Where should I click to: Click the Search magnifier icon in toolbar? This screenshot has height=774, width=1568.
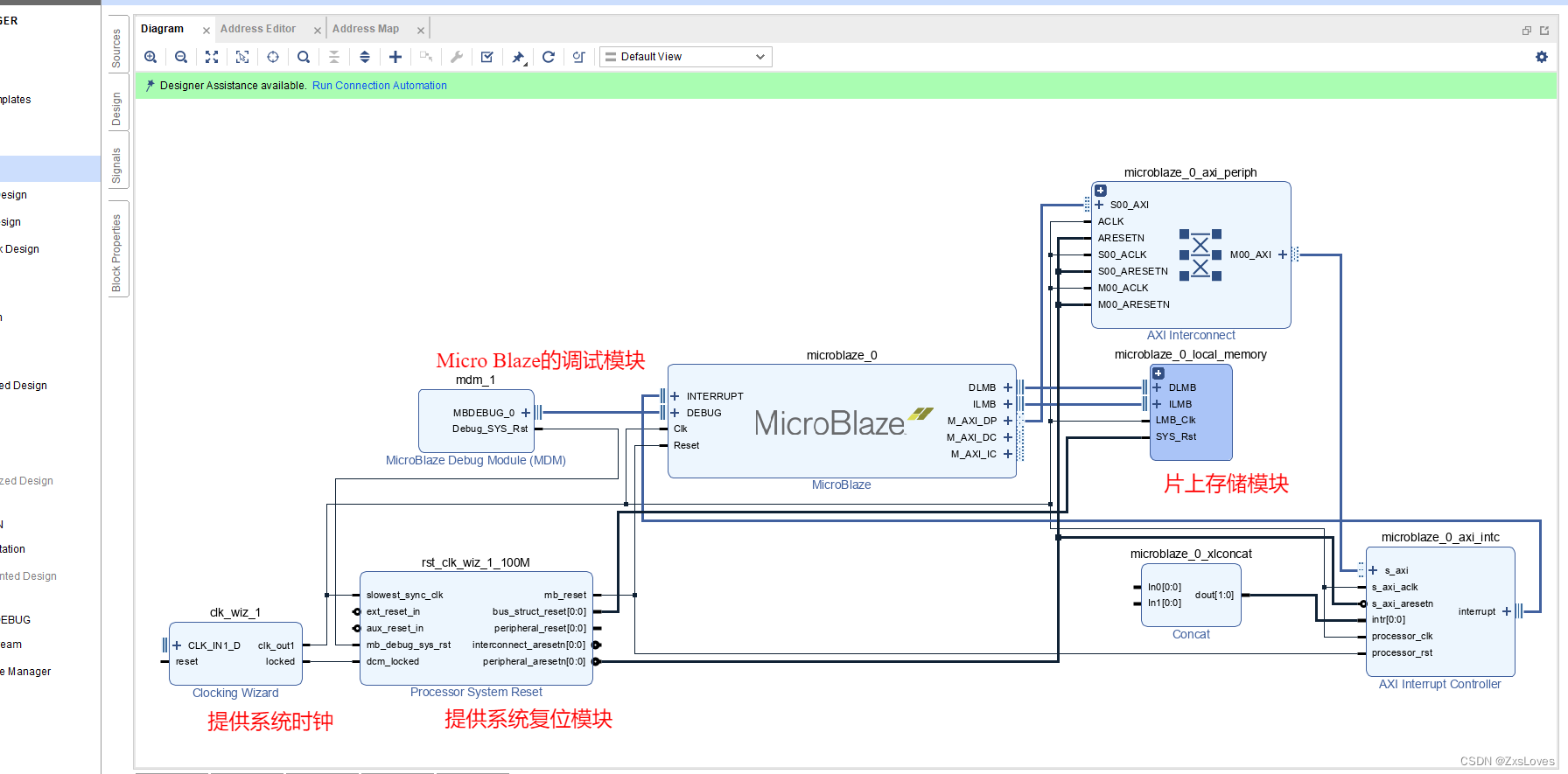[304, 57]
